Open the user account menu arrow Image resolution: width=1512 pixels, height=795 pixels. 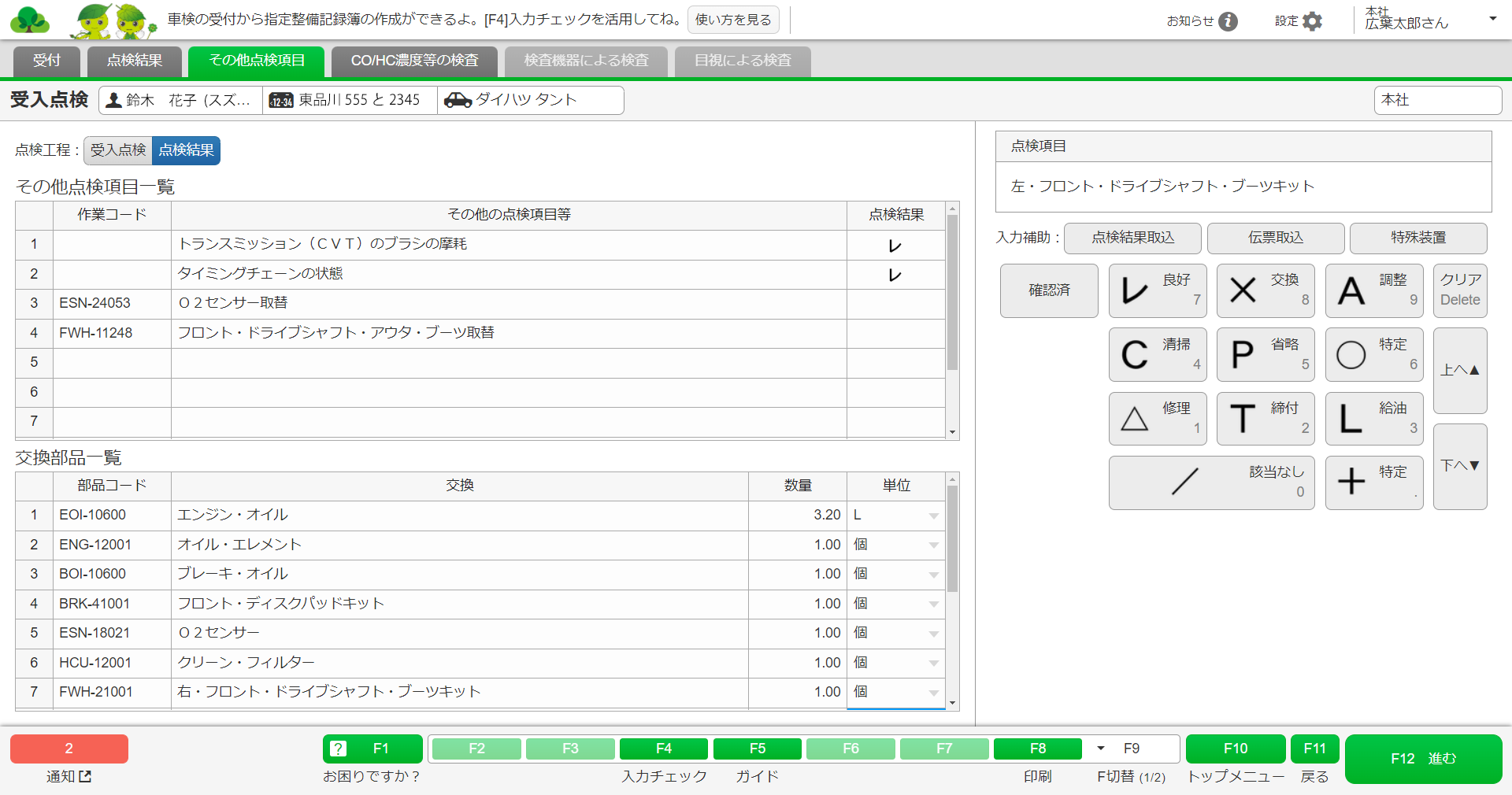click(x=1492, y=19)
